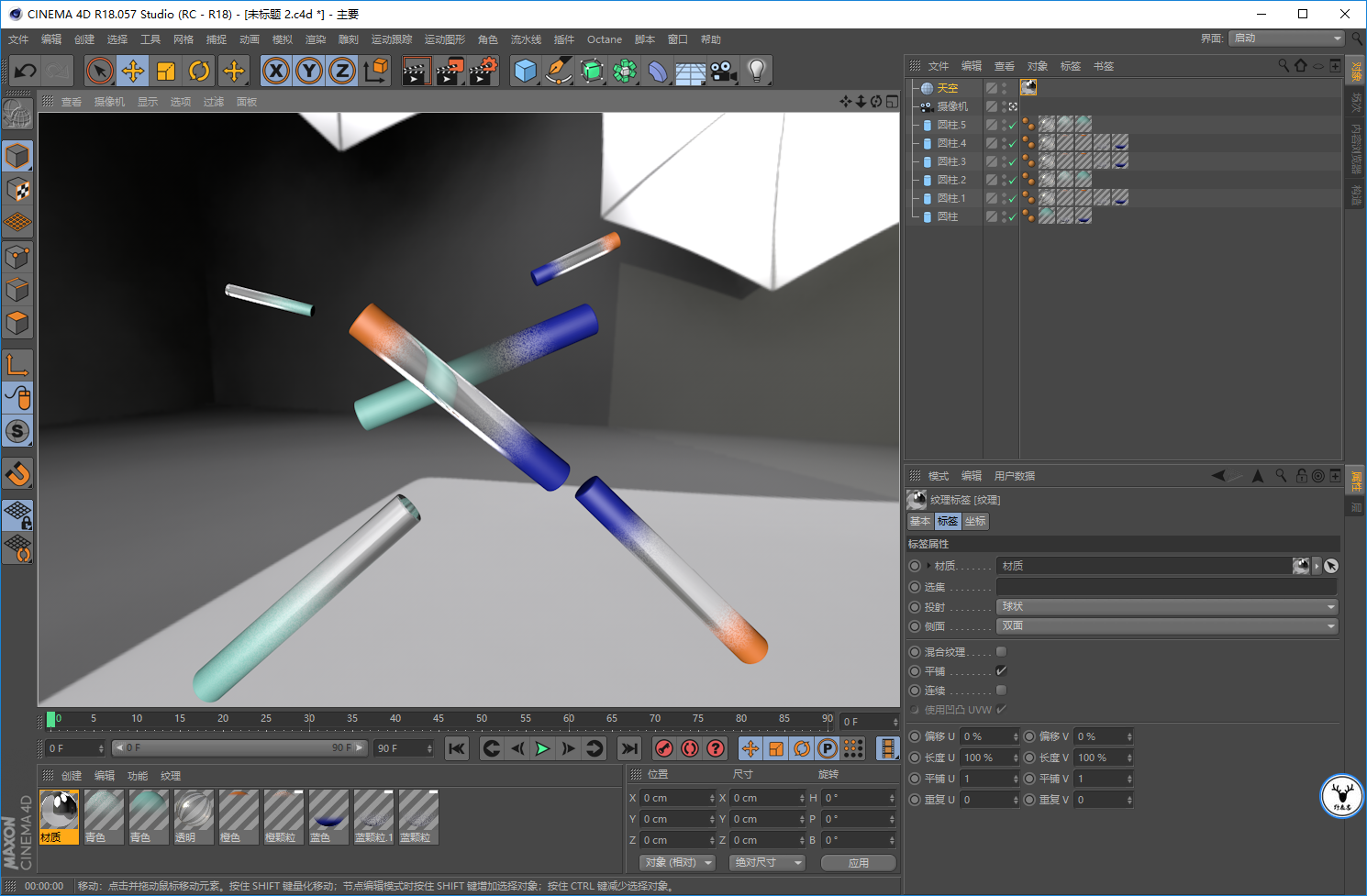Screen dimensions: 1367x896
Task: Select the Move tool in top toolbar
Action: 133,71
